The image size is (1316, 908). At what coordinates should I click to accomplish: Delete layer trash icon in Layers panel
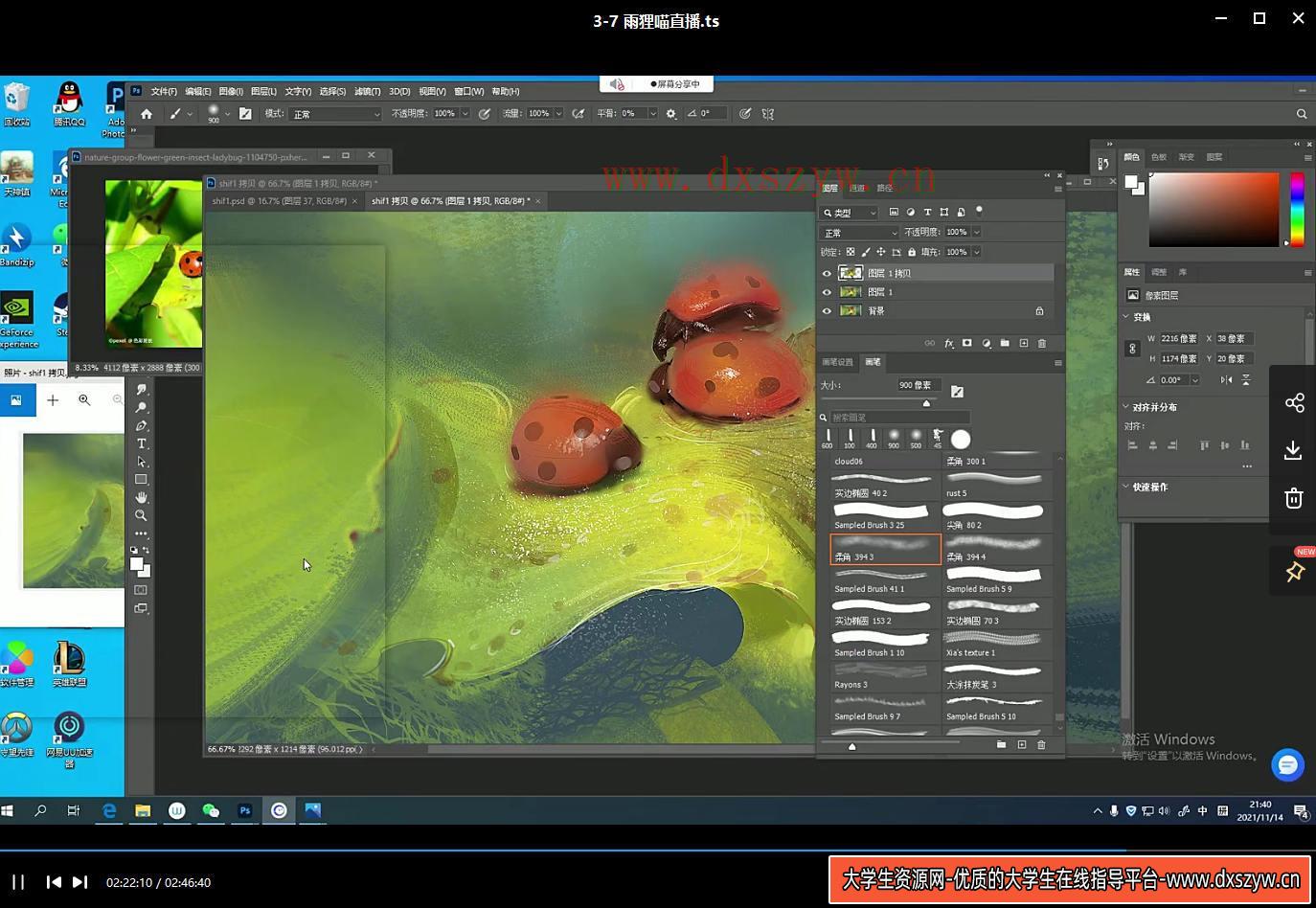1042,343
